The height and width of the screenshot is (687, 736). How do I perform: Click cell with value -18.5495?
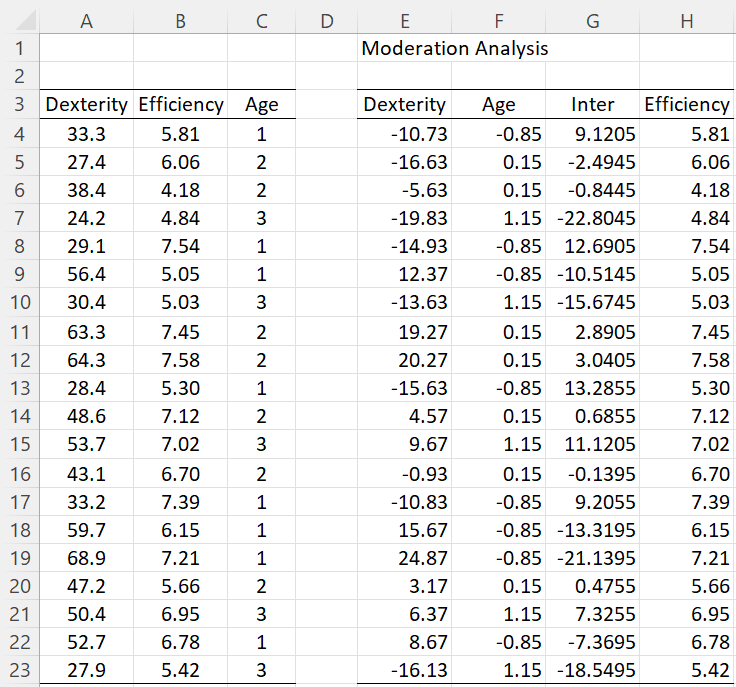(x=592, y=670)
